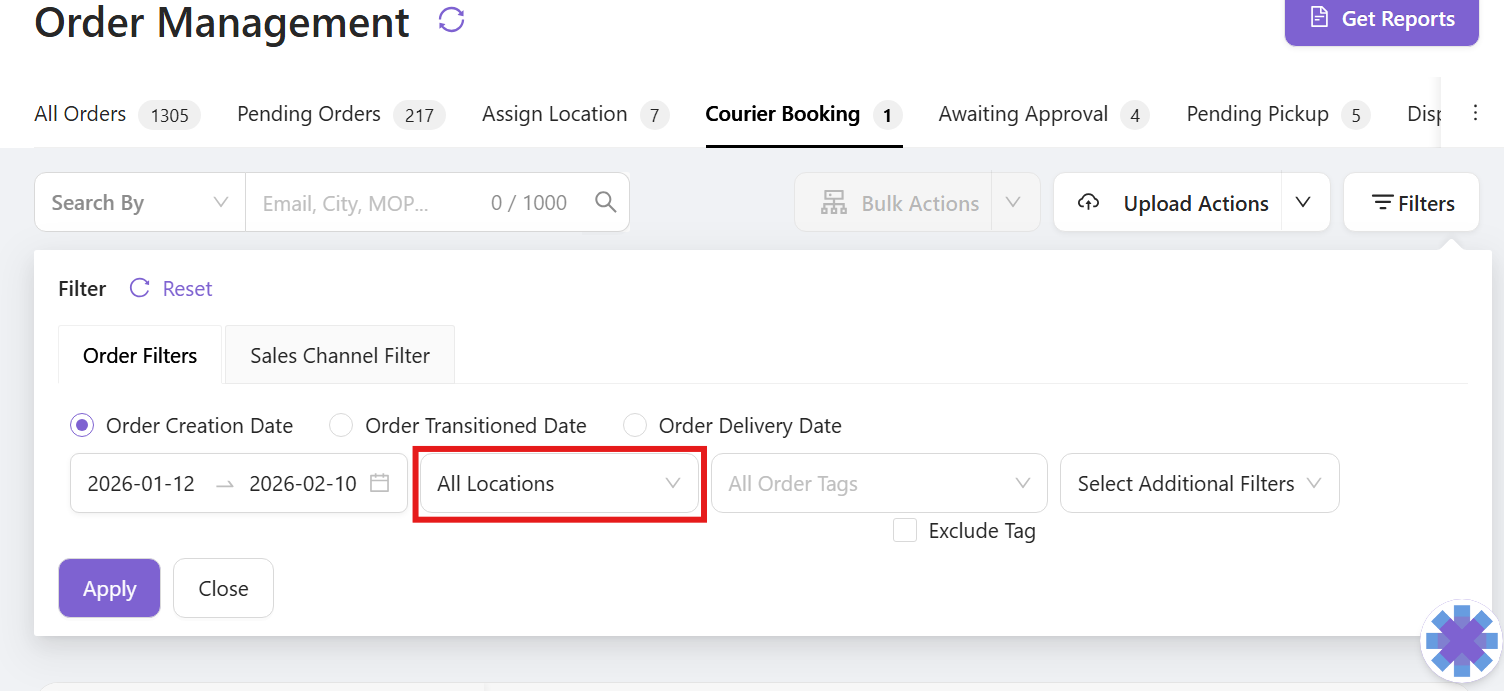Expand the All Locations dropdown

(x=559, y=484)
